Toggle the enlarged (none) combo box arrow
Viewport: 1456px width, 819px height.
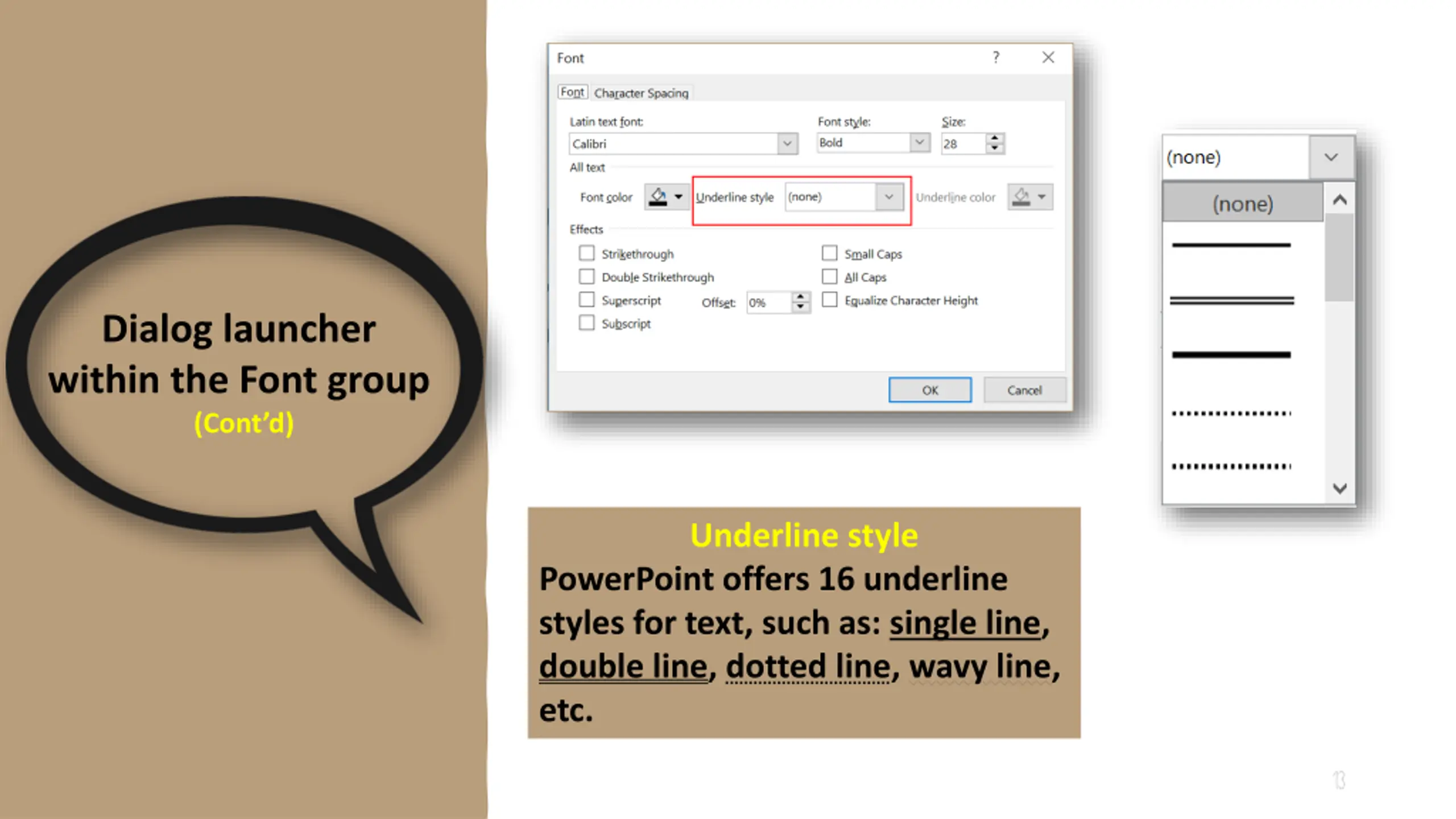point(1331,157)
